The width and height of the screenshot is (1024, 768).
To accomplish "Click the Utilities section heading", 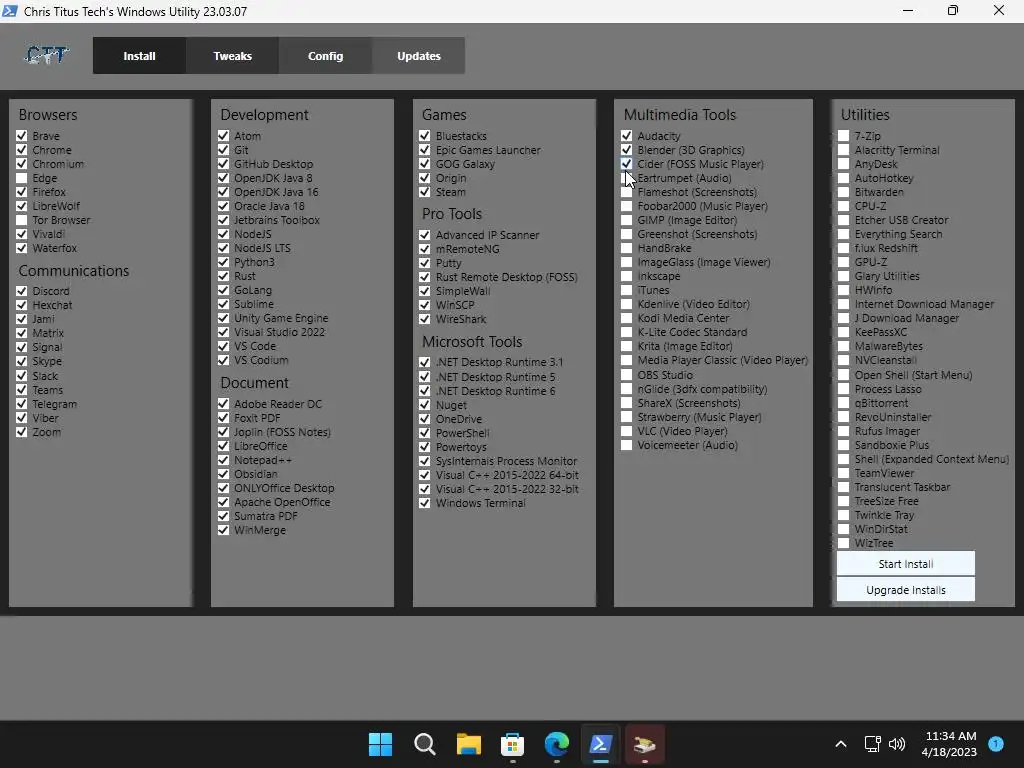I will (x=865, y=114).
